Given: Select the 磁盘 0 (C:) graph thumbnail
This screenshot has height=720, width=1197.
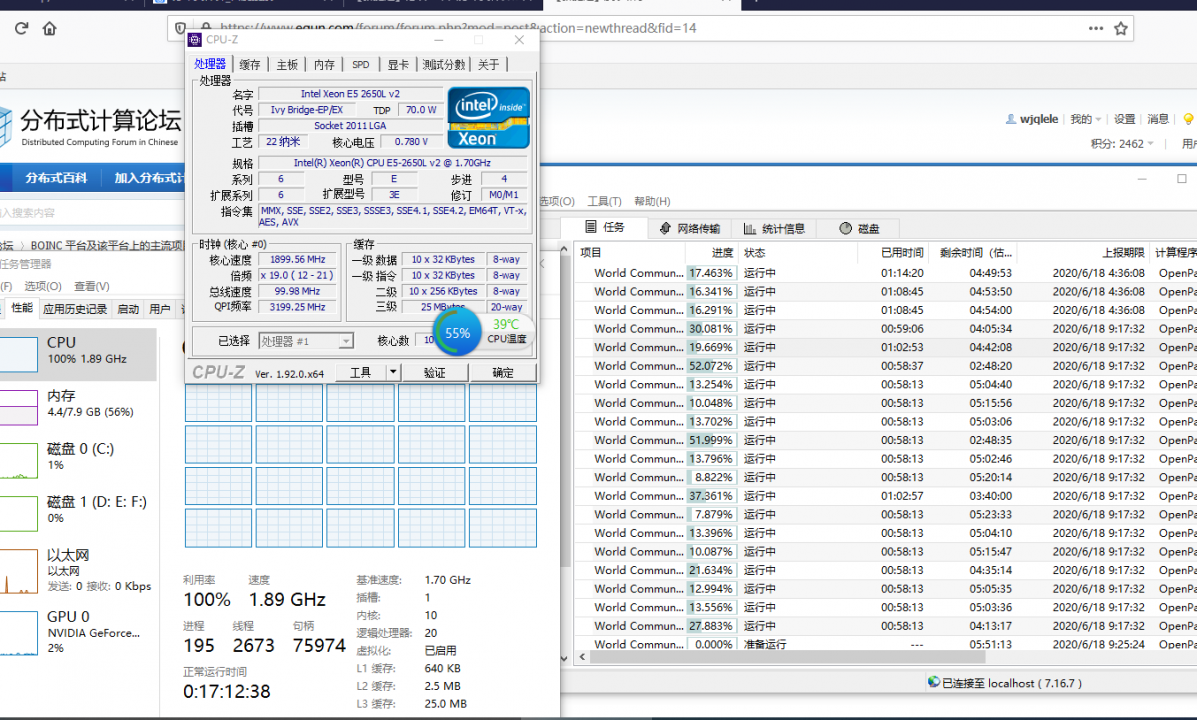Looking at the screenshot, I should [x=18, y=460].
